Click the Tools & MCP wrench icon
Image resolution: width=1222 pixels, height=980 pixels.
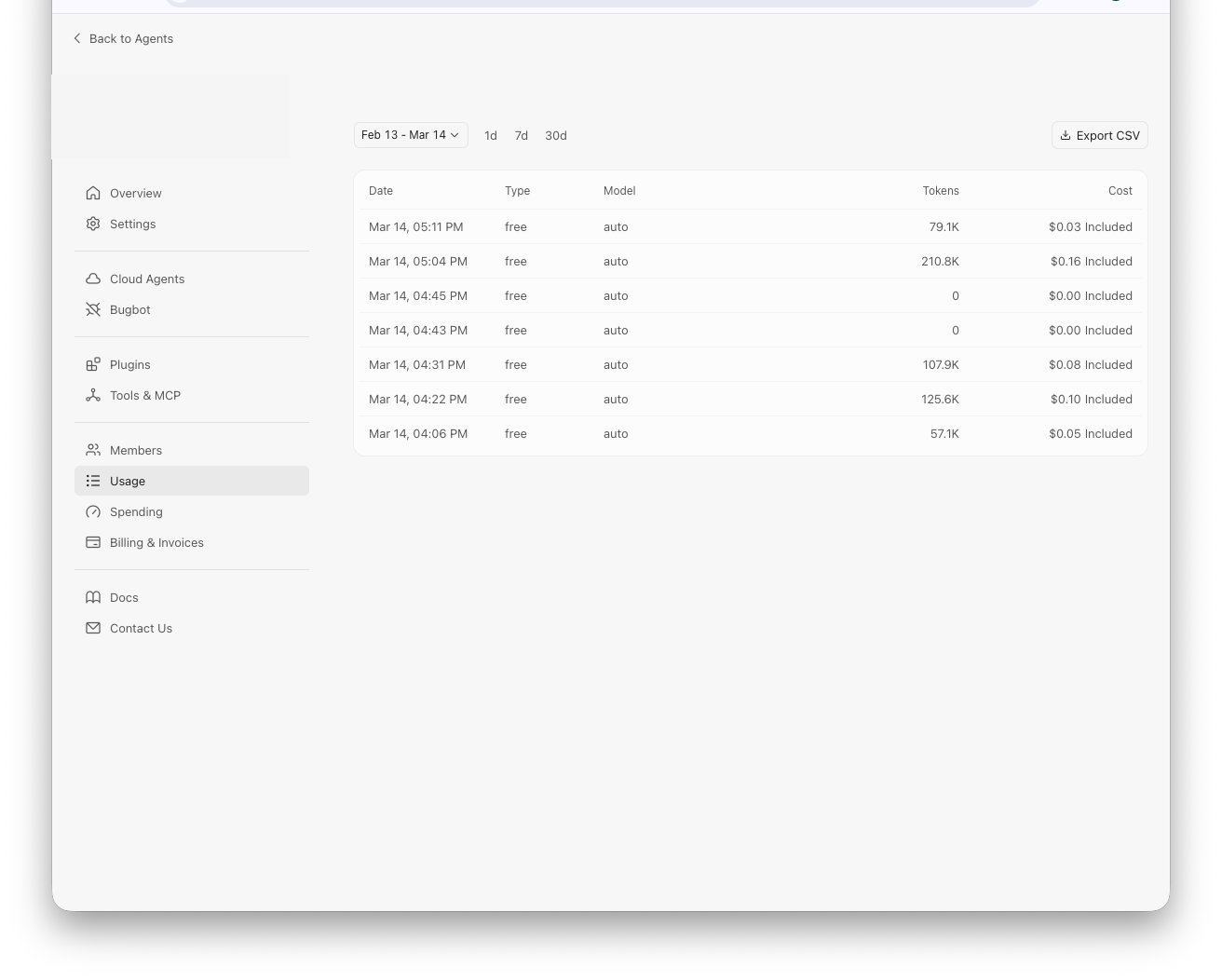(93, 395)
